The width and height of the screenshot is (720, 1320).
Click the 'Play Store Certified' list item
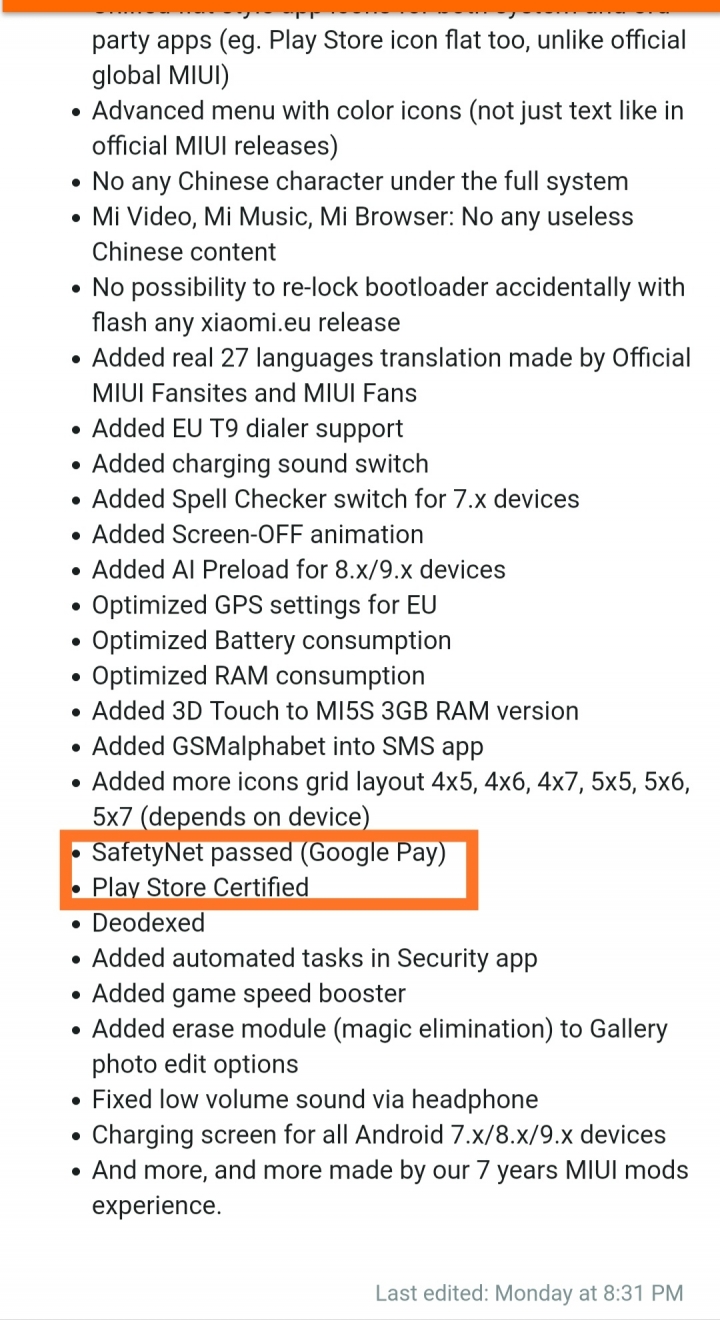tap(200, 888)
